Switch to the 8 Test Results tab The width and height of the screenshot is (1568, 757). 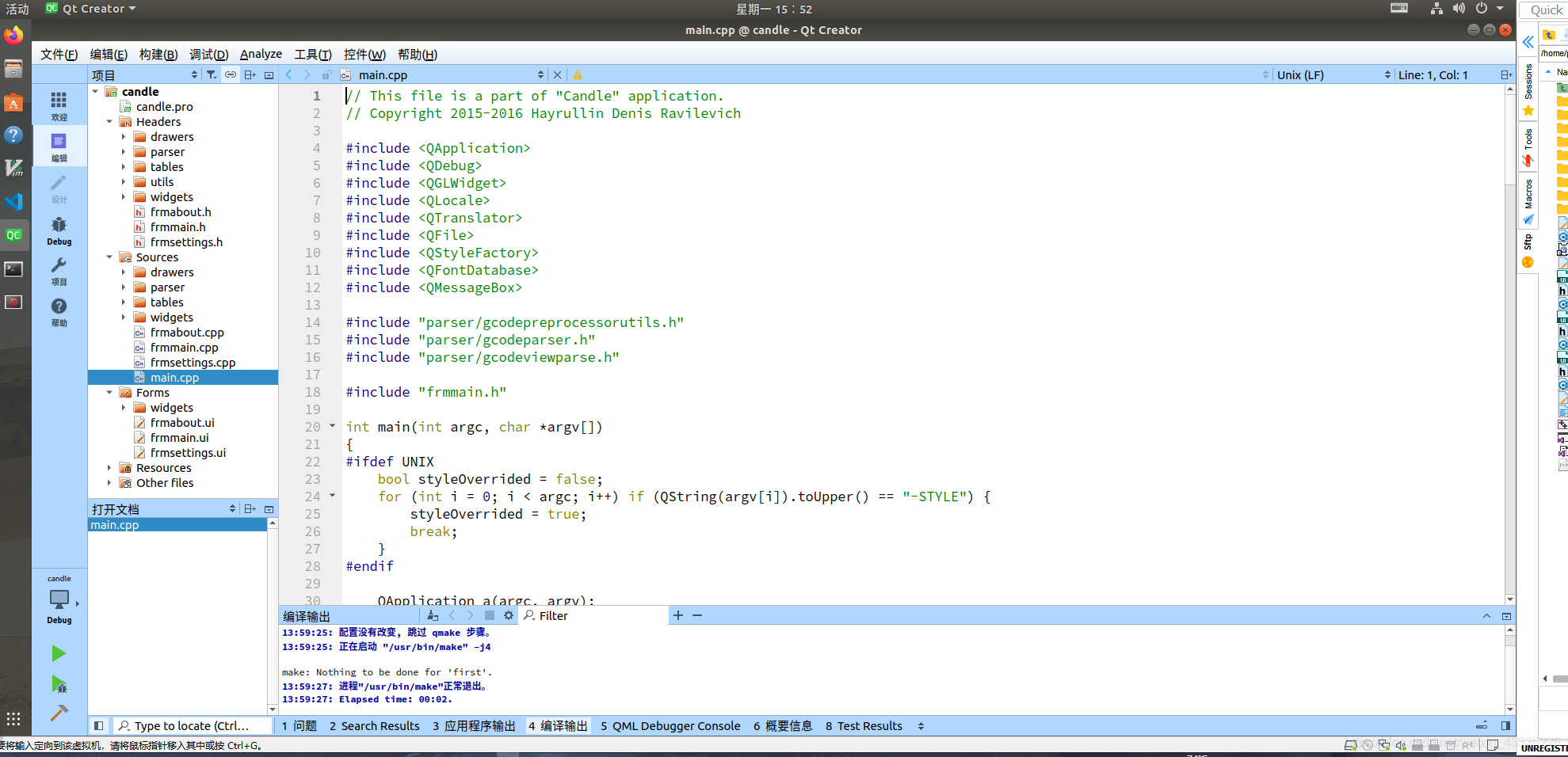click(x=864, y=725)
